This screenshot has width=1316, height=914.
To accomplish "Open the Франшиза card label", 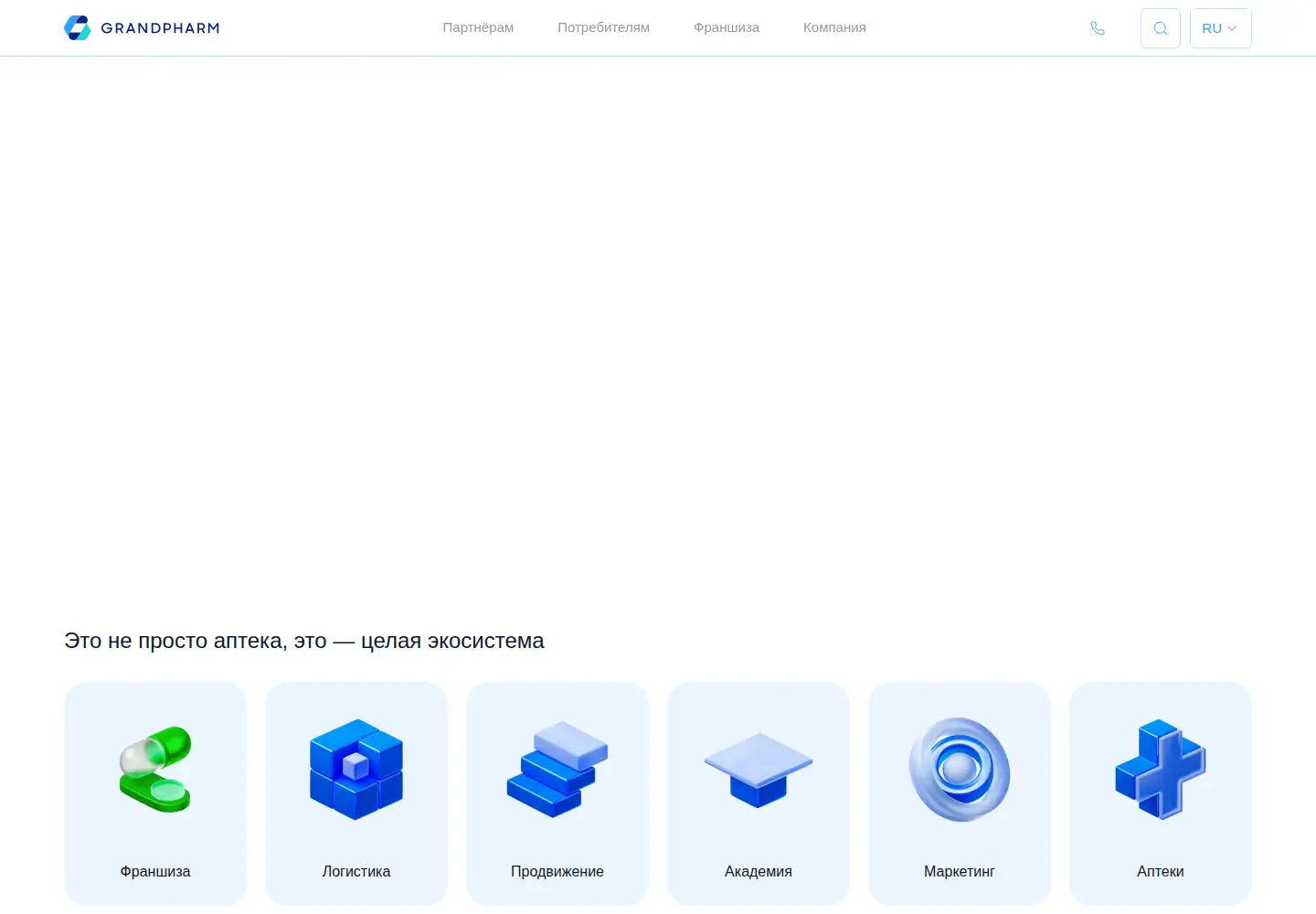I will pos(155,872).
